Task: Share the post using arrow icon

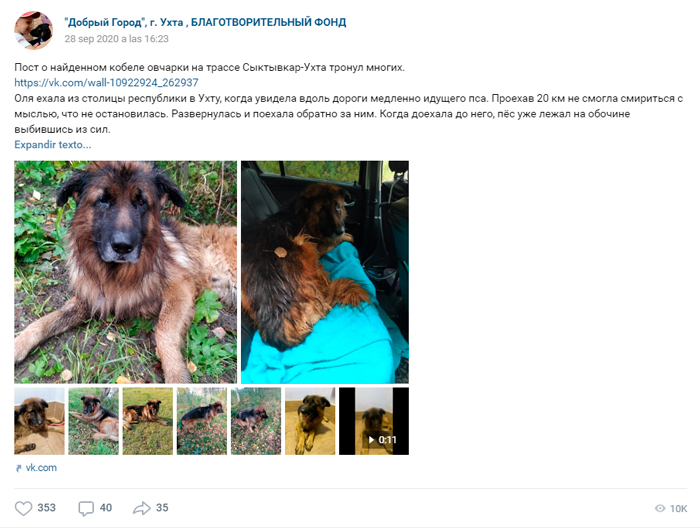Action: 142,508
